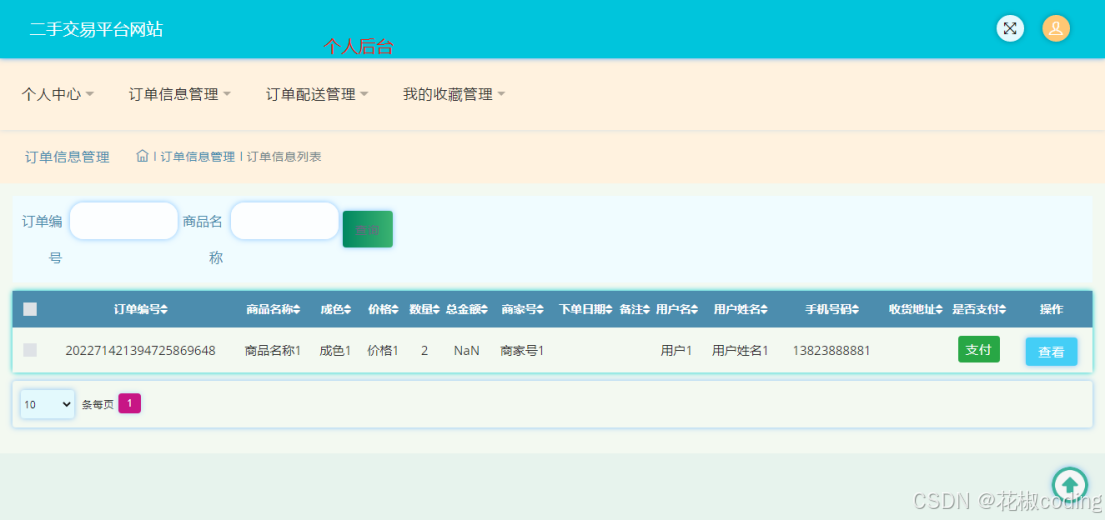This screenshot has height=521, width=1106.
Task: Sort by 商家号 column arrows
Action: coord(540,309)
